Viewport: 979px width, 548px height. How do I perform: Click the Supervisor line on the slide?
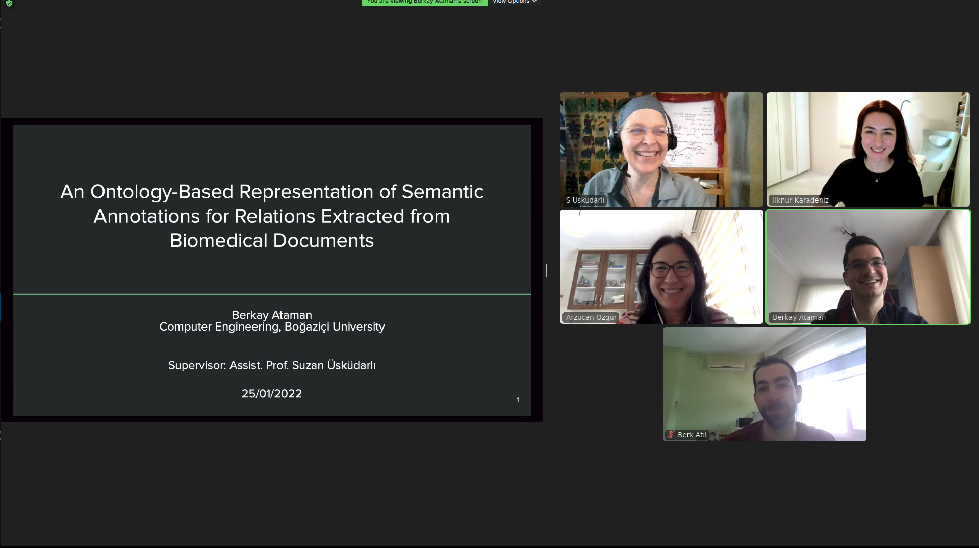coord(271,365)
